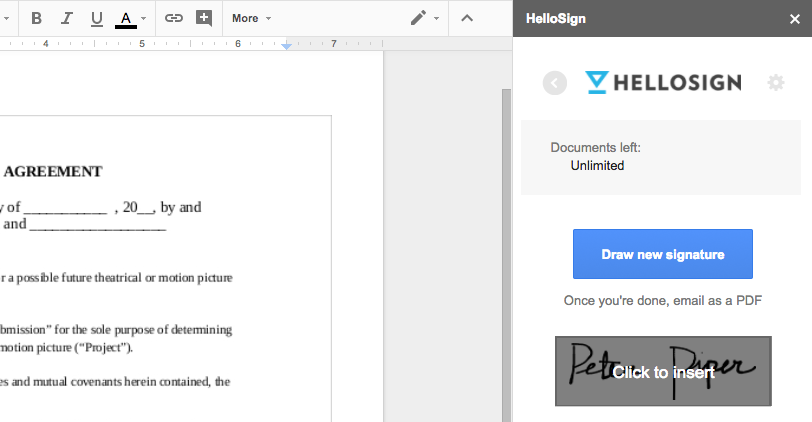Toggle underline formatting
The image size is (812, 422).
(96, 18)
